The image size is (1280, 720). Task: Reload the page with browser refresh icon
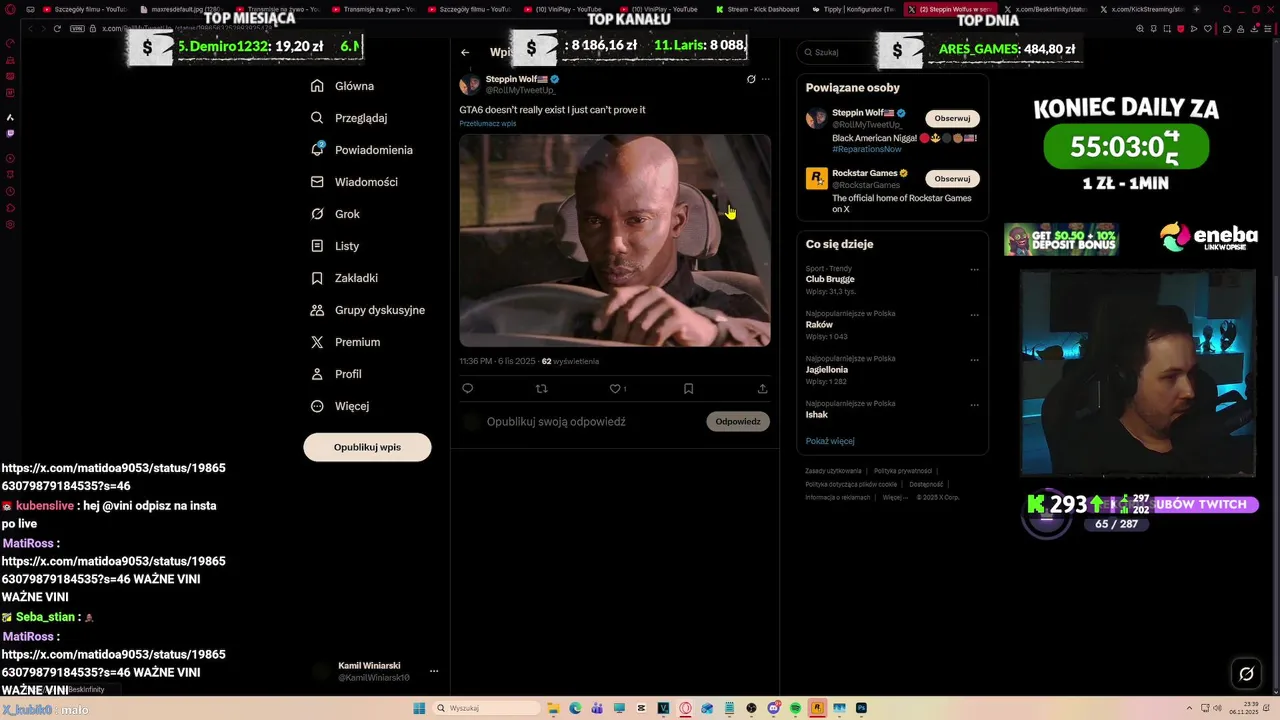tap(57, 28)
